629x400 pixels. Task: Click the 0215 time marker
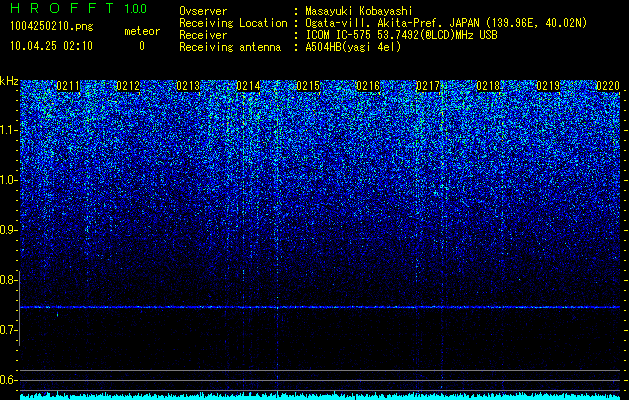308,86
